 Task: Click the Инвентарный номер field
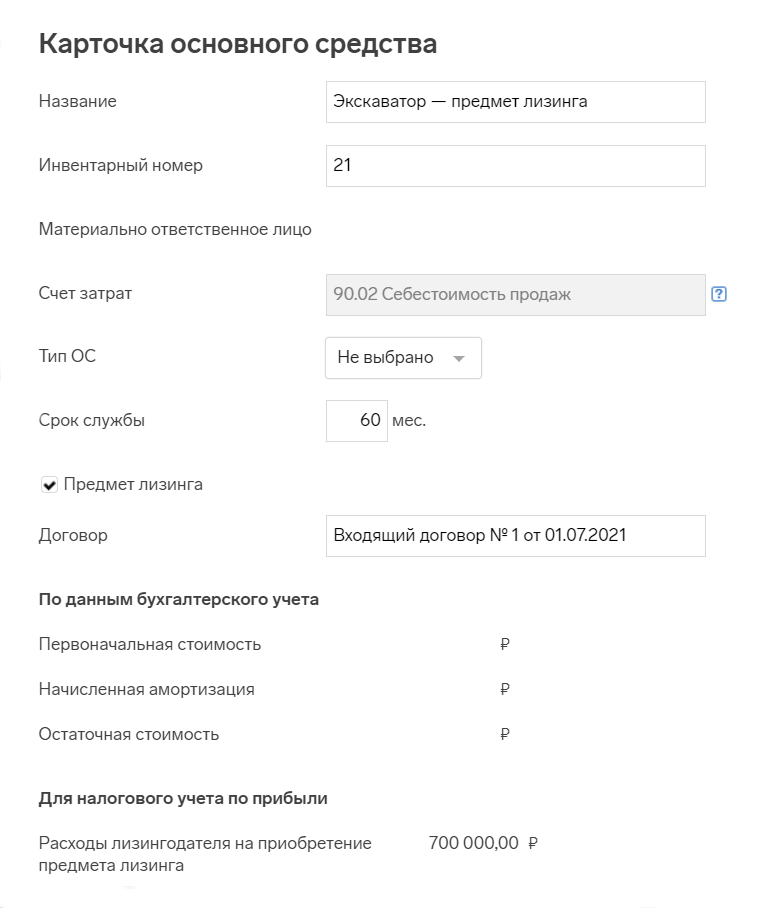click(515, 166)
